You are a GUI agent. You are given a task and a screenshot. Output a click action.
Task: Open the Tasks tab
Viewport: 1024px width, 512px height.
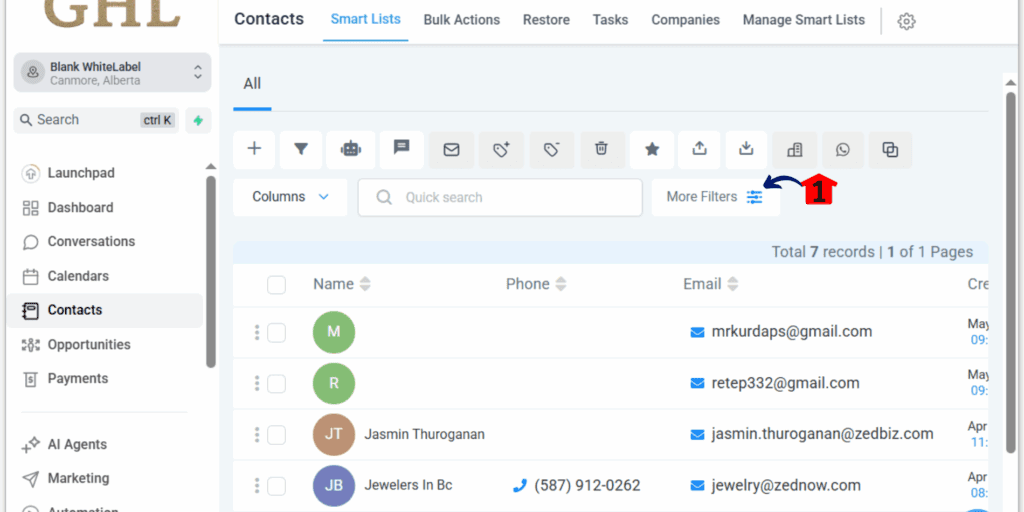[x=611, y=20]
